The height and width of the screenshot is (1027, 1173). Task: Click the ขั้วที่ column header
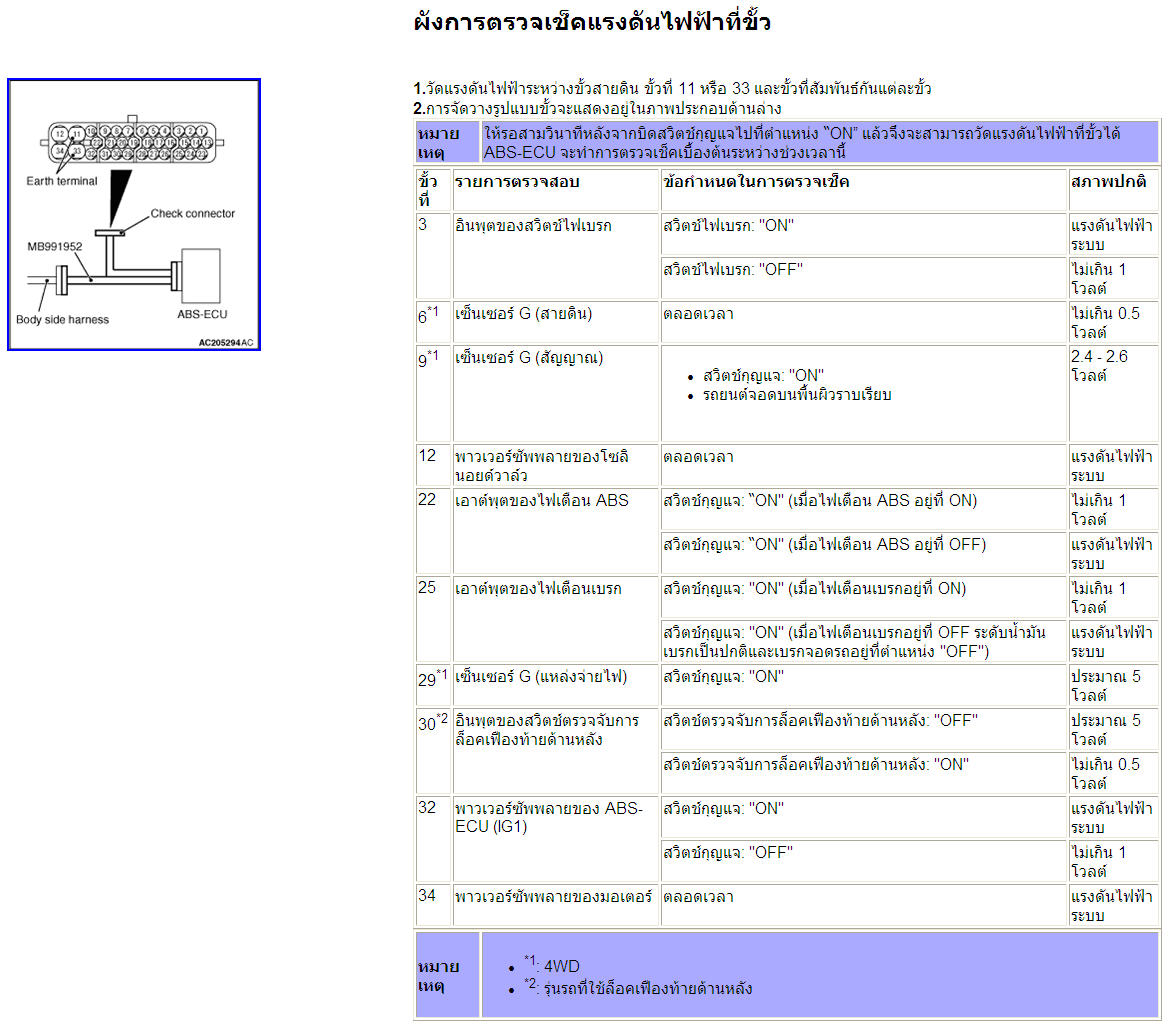coord(434,190)
